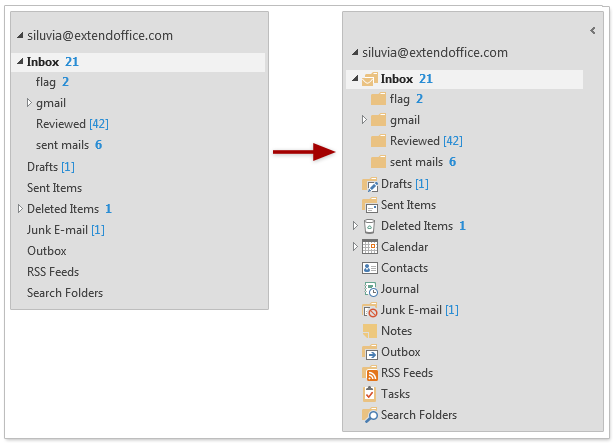Image resolution: width=614 pixels, height=445 pixels.
Task: Open the Reviewed folder beside its folder icon
Action: tap(414, 141)
